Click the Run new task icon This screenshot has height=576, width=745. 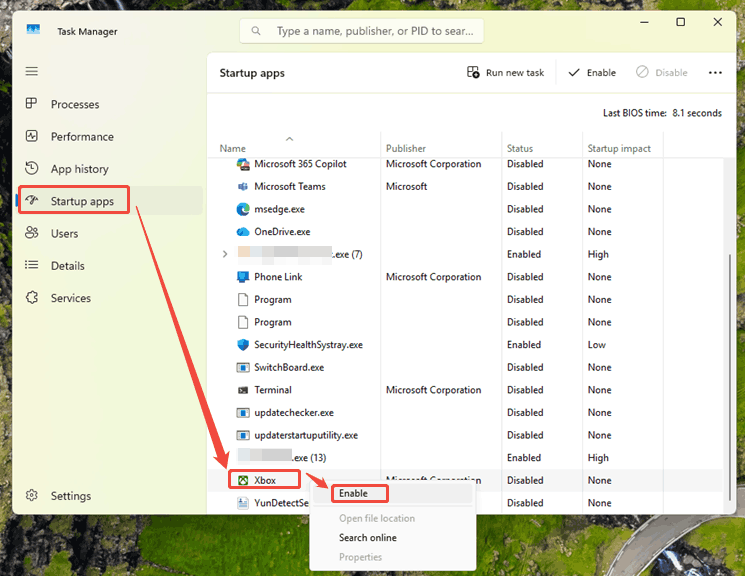pos(473,72)
